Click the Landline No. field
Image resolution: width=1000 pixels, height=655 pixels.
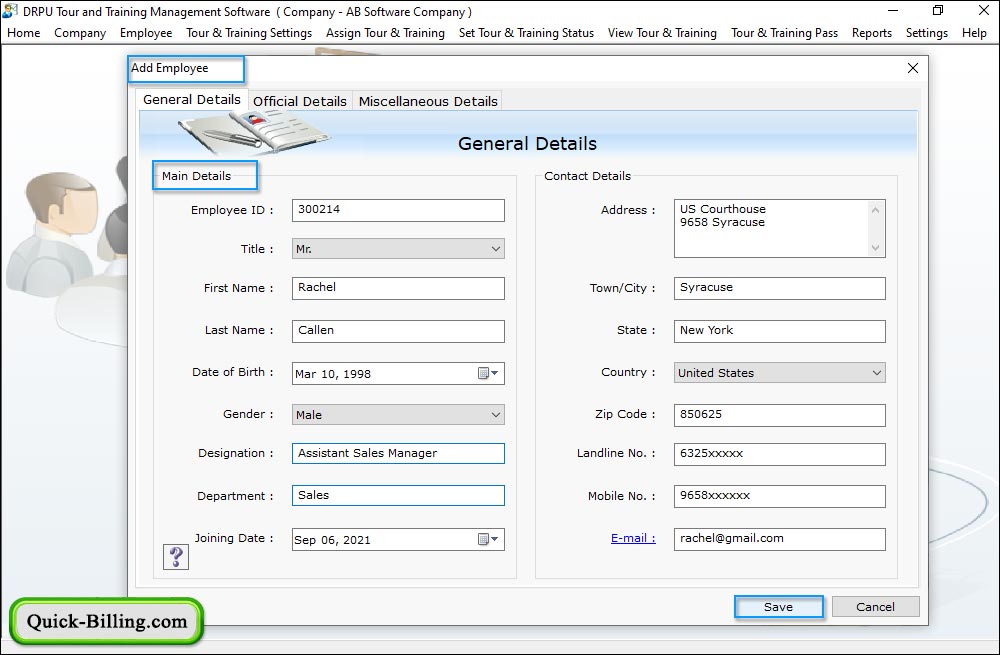click(x=779, y=453)
